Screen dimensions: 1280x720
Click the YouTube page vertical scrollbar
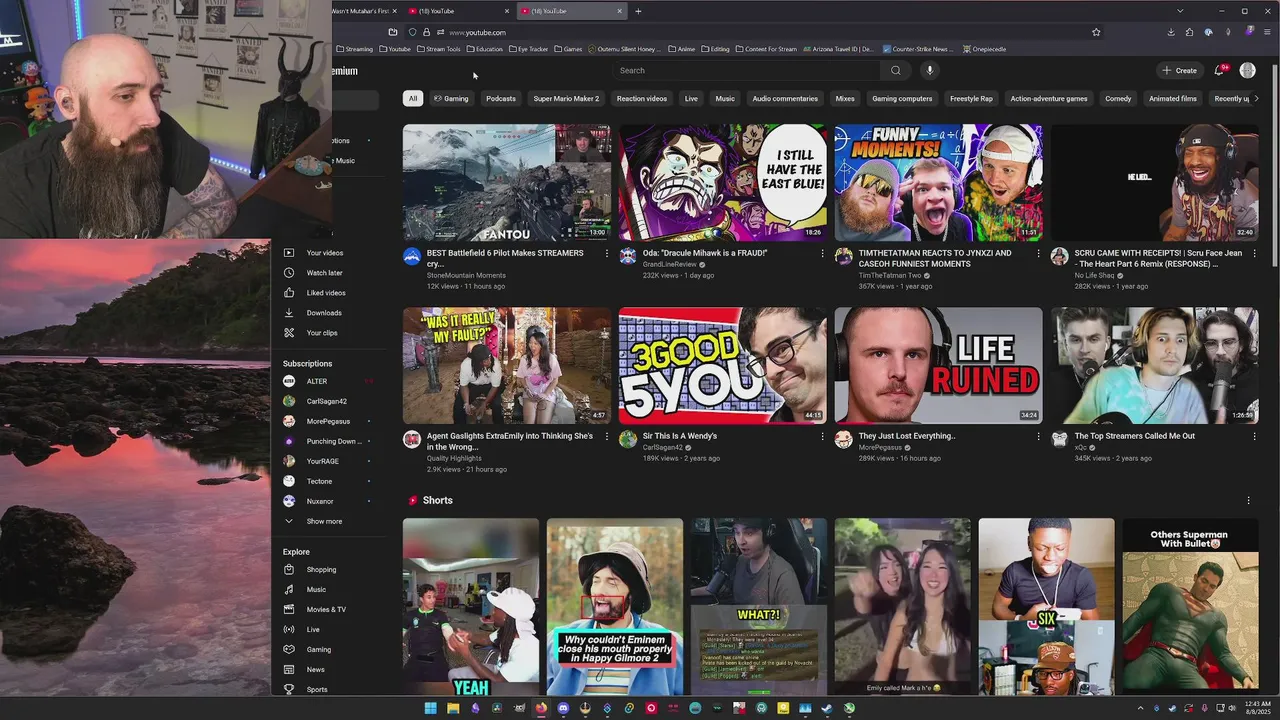tap(1274, 165)
